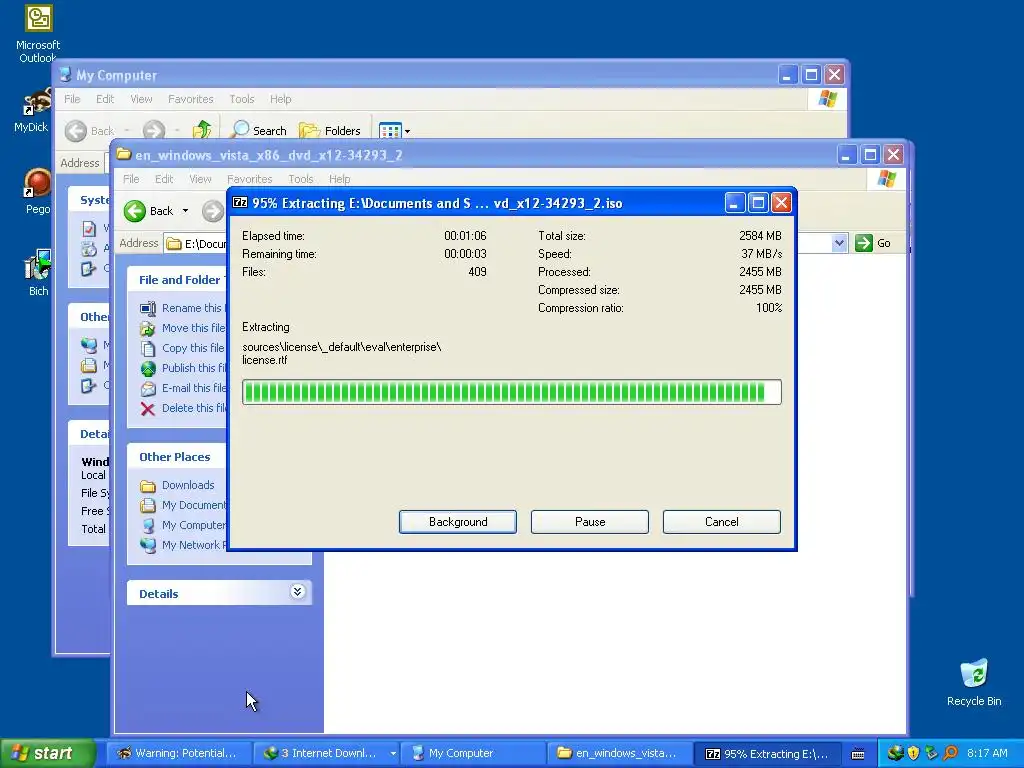Open File menu in vista folder window
Image resolution: width=1024 pixels, height=768 pixels.
[131, 179]
